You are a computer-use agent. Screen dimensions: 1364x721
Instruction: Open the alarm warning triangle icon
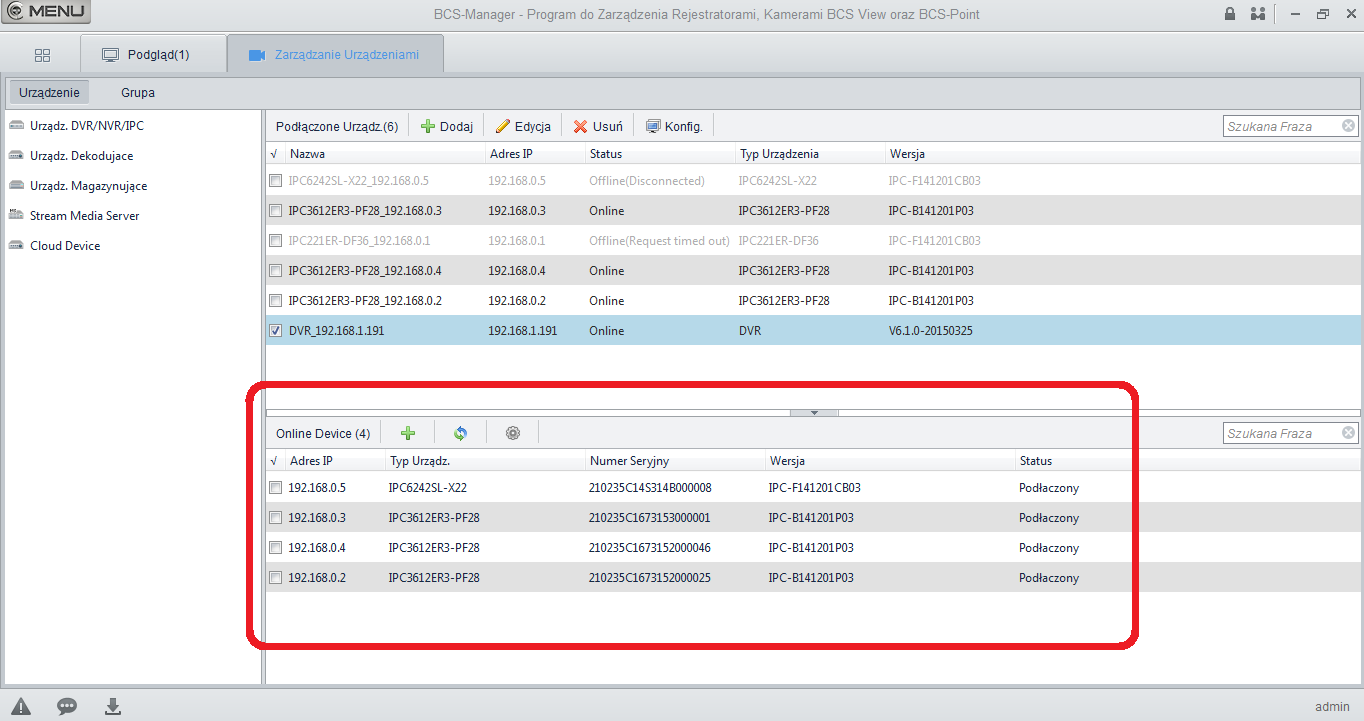point(21,706)
